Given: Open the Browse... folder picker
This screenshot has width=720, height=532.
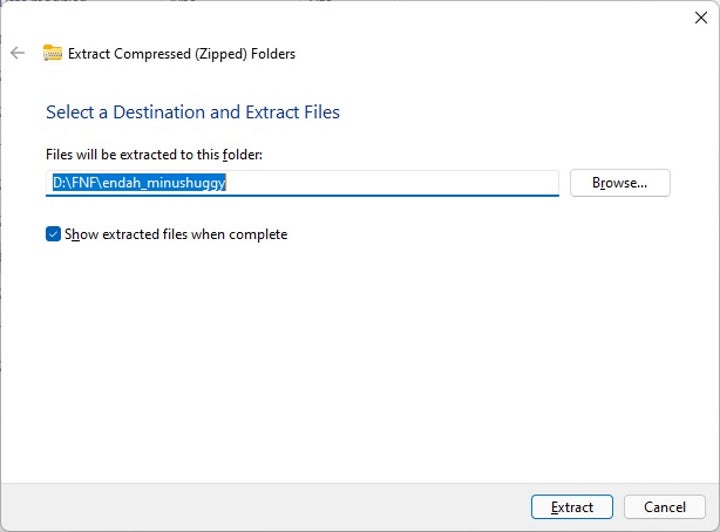Looking at the screenshot, I should 619,183.
